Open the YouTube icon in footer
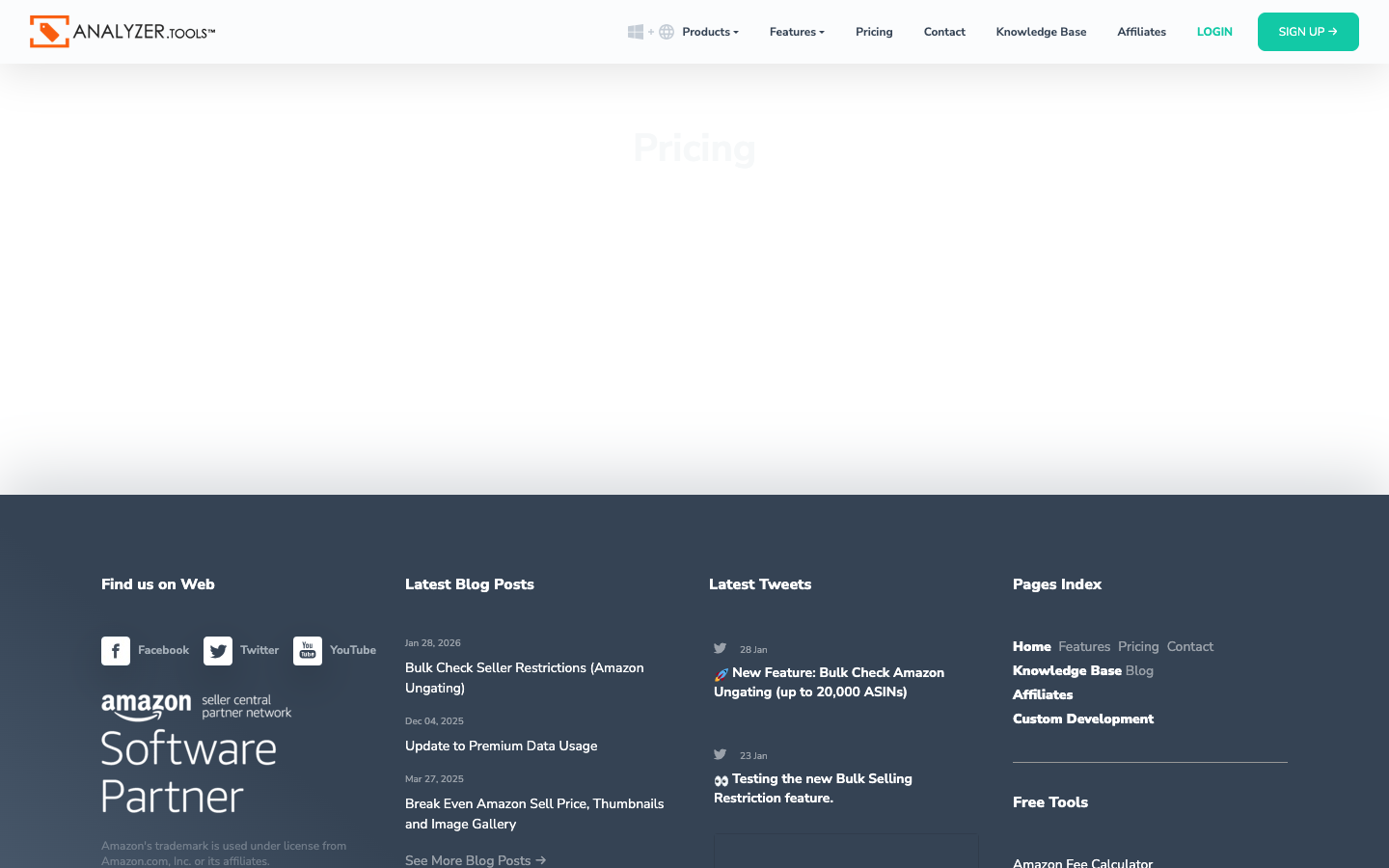The image size is (1389, 868). pos(307,650)
